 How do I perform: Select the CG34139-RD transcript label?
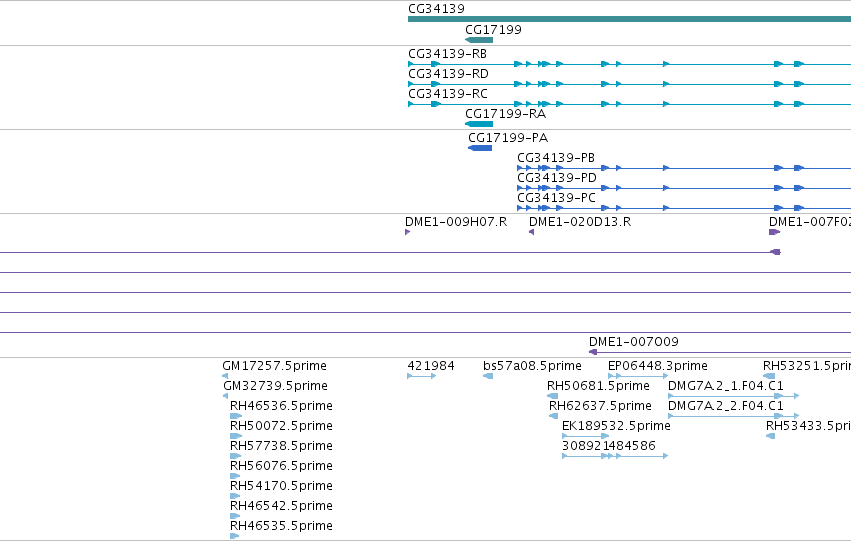tap(448, 74)
